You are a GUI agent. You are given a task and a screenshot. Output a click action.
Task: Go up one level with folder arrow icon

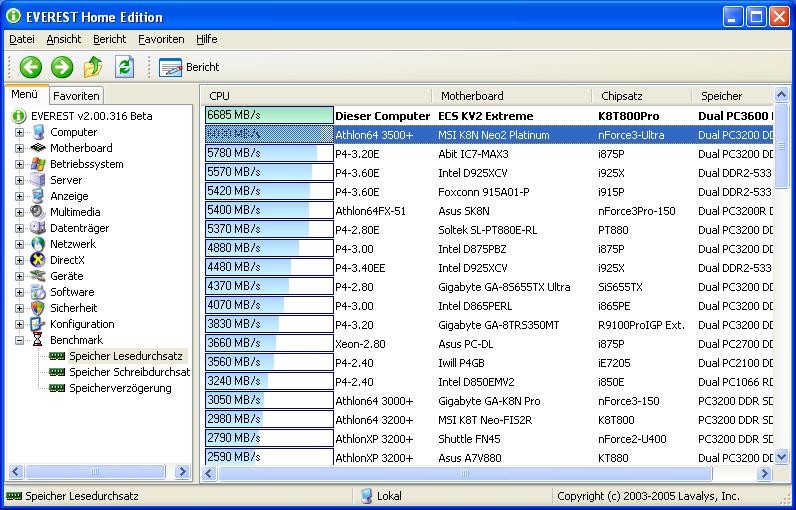coord(93,67)
